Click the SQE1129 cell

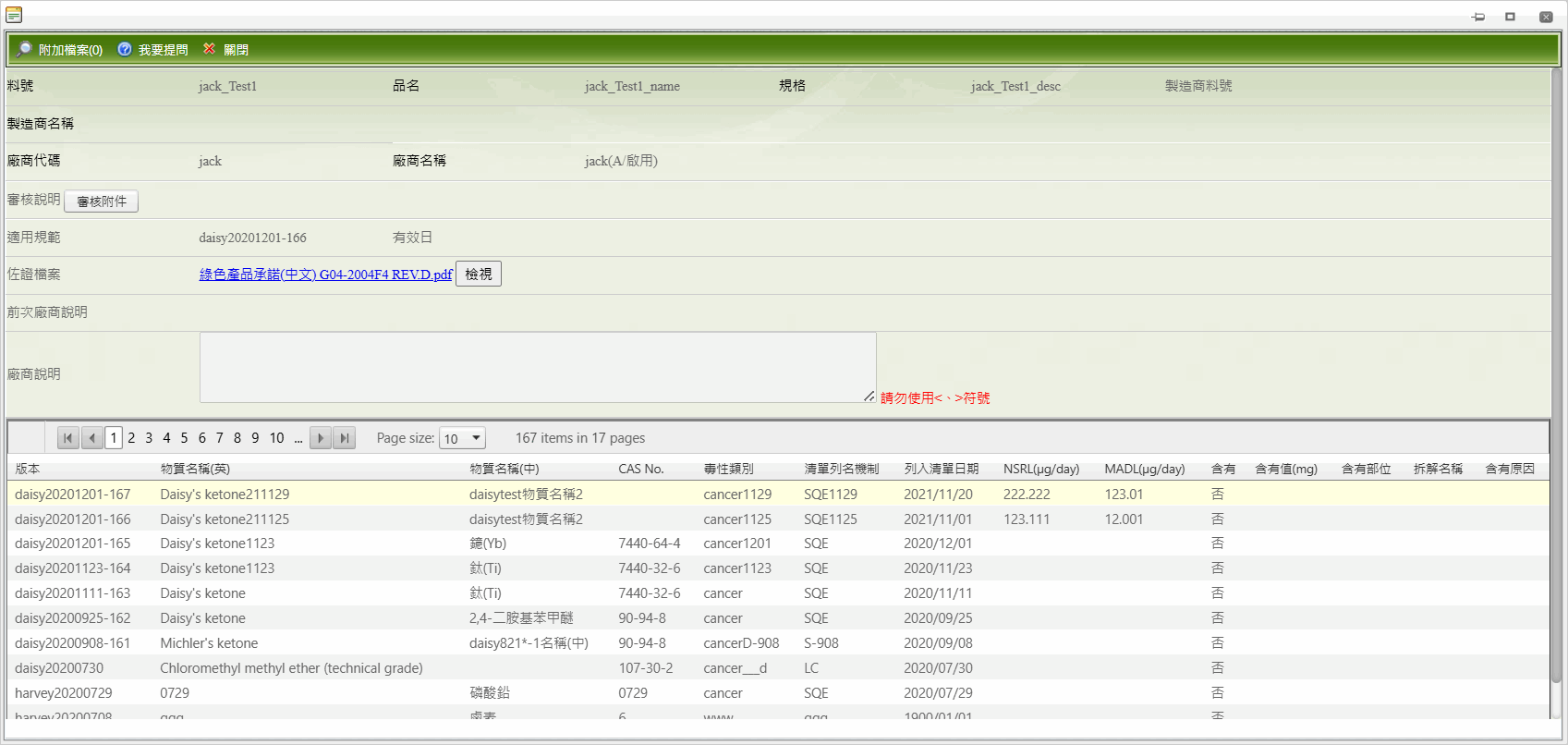pyautogui.click(x=831, y=495)
